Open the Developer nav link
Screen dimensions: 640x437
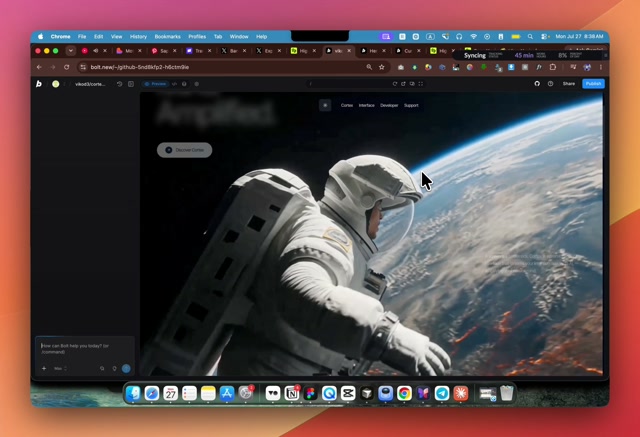[389, 105]
